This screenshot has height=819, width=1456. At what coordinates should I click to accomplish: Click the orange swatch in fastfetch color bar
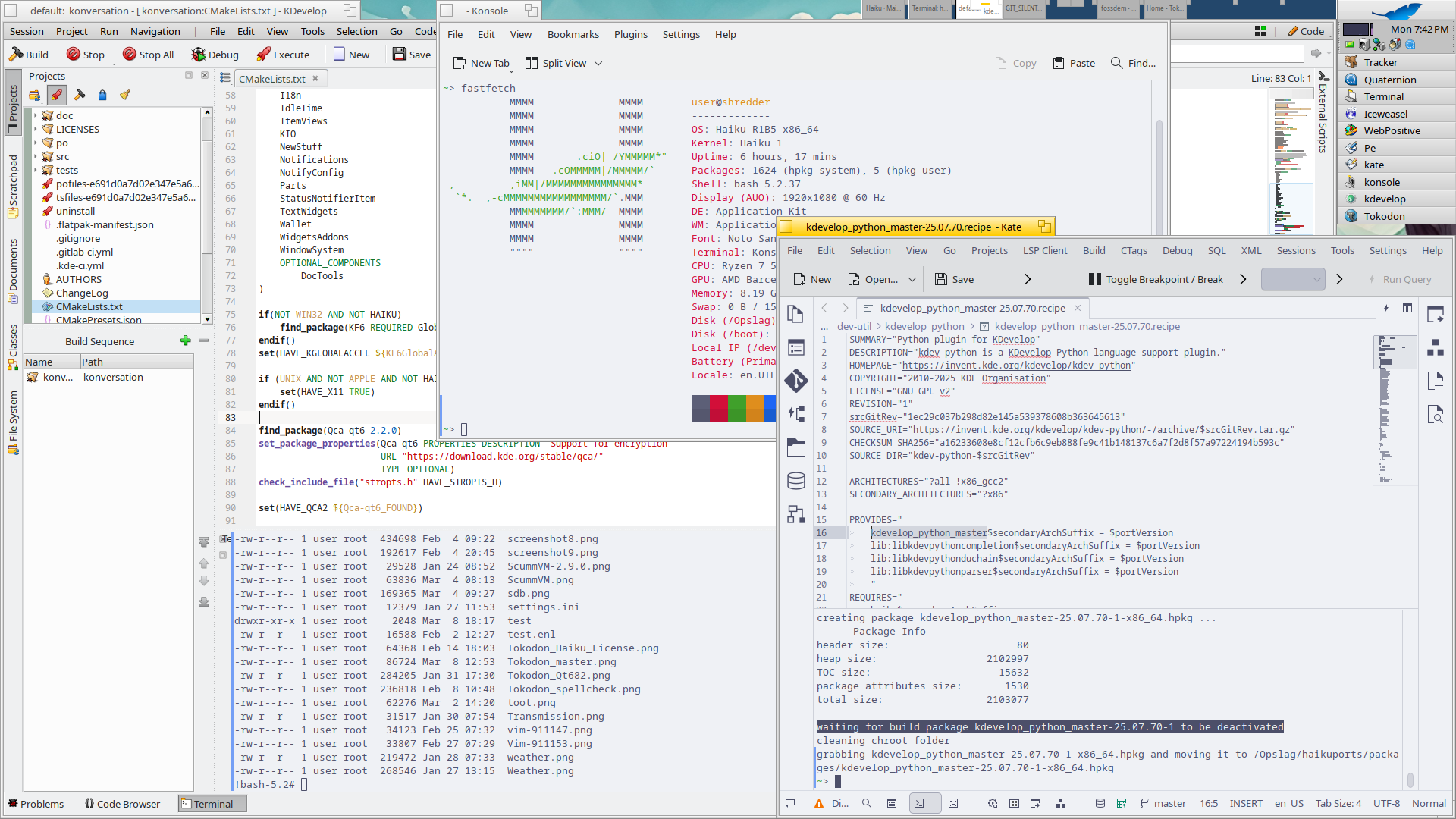pos(755,408)
